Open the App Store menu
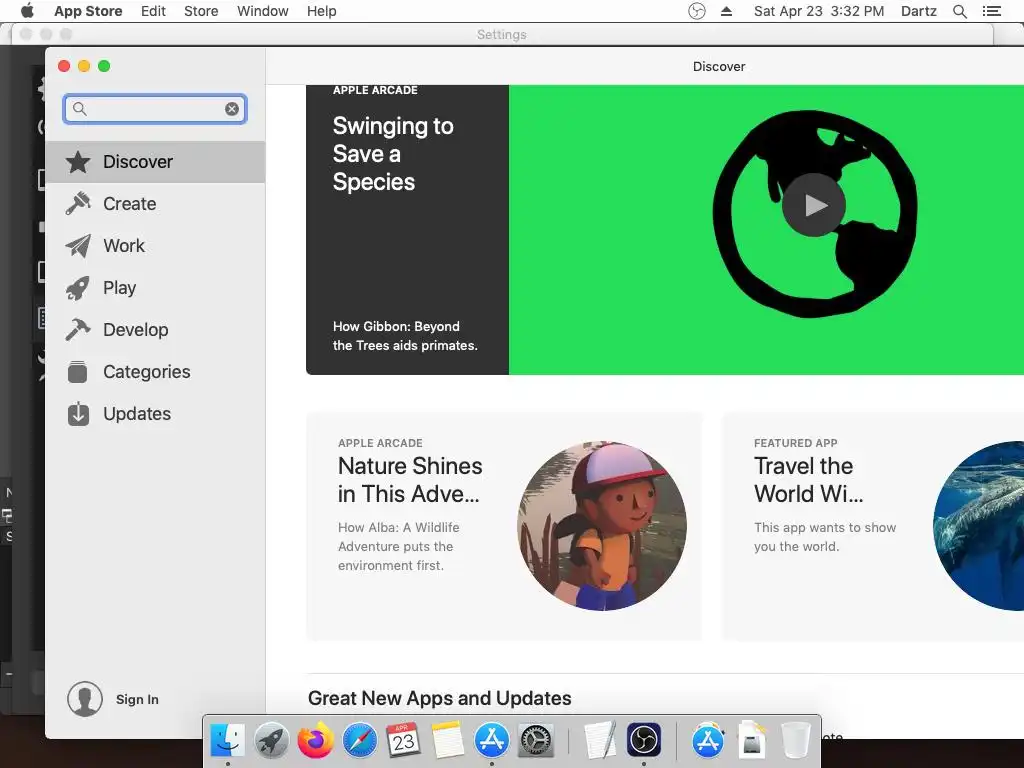 pyautogui.click(x=88, y=11)
